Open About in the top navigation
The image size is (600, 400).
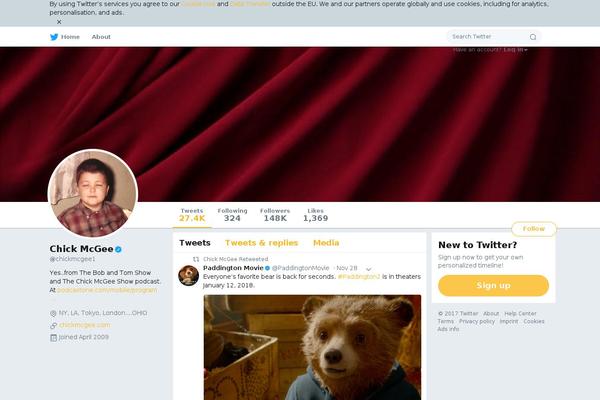[x=101, y=37]
